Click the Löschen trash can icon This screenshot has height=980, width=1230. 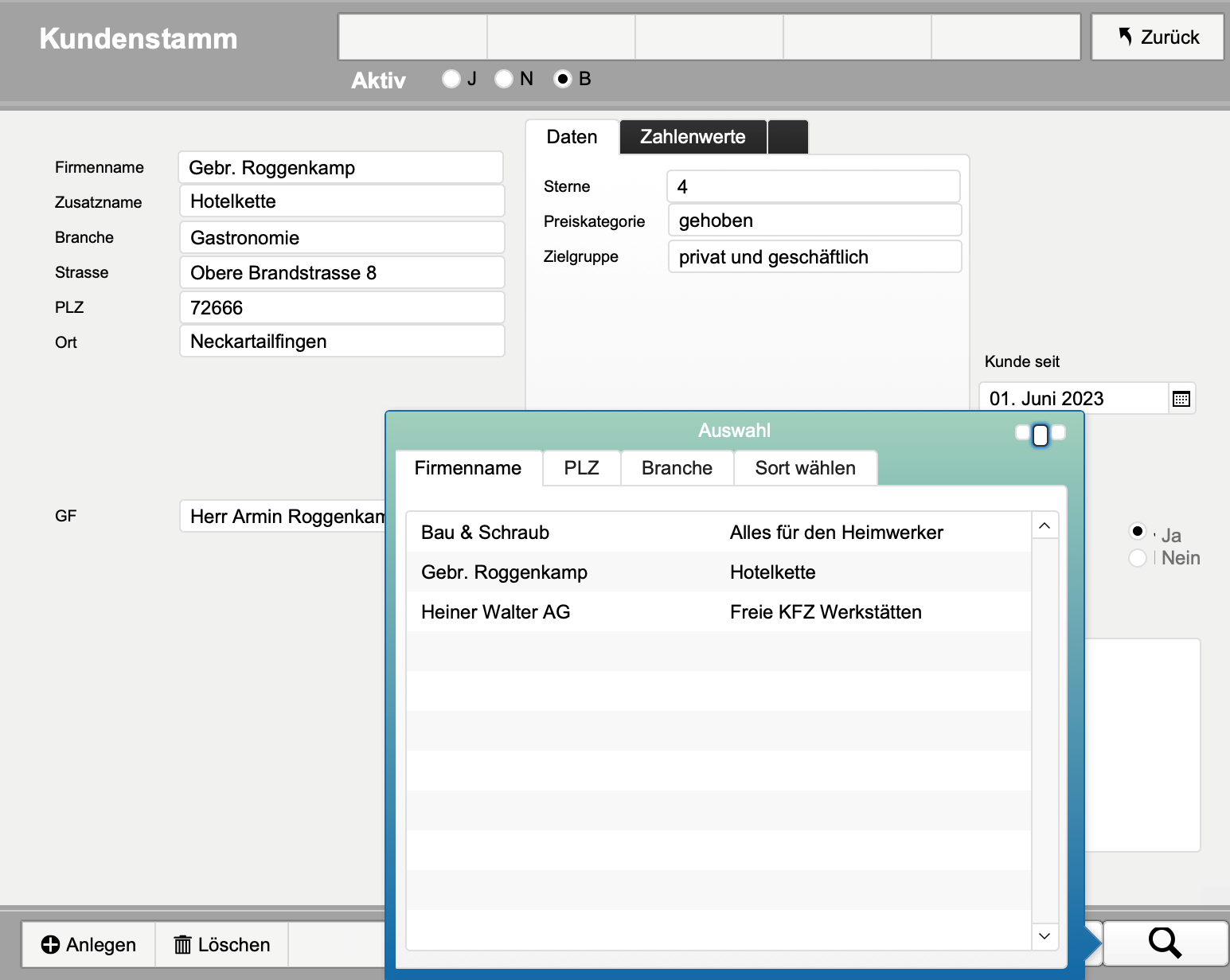[183, 945]
